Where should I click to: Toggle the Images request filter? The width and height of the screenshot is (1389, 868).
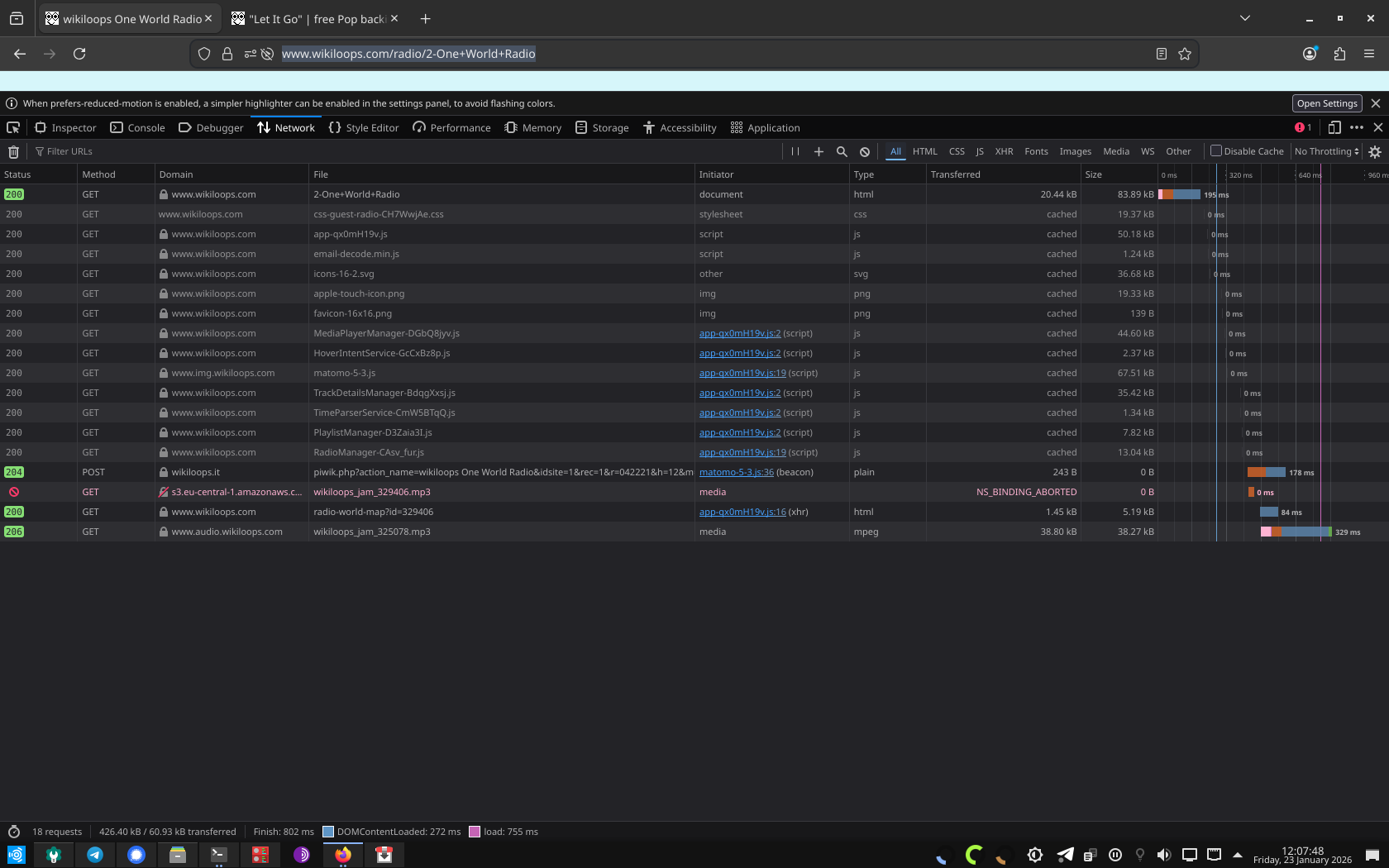[x=1075, y=151]
